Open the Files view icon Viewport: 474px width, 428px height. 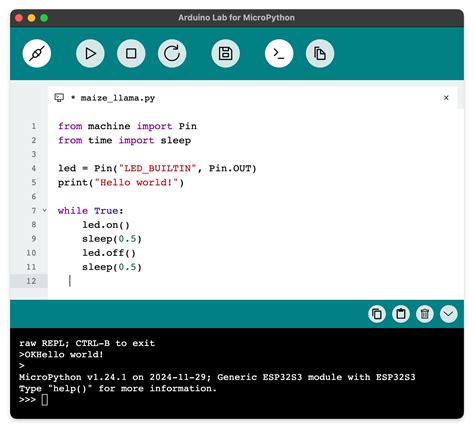click(x=320, y=53)
